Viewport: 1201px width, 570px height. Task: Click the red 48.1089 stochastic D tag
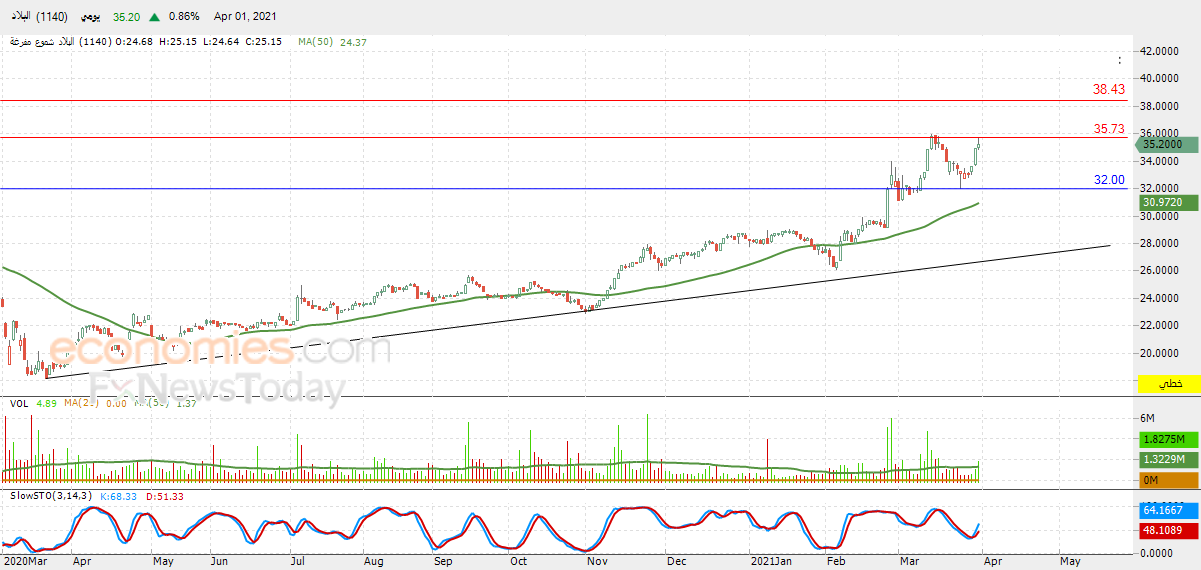coord(1165,533)
